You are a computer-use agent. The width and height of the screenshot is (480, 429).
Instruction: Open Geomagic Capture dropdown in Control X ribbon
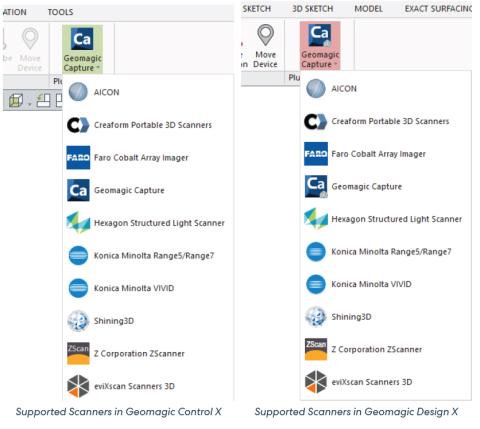point(82,49)
